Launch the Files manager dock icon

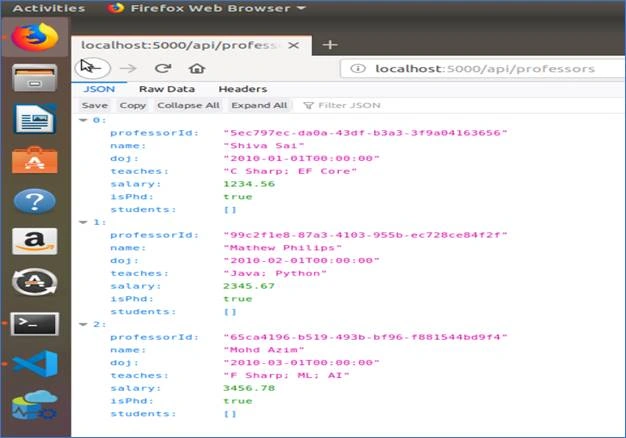[35, 78]
